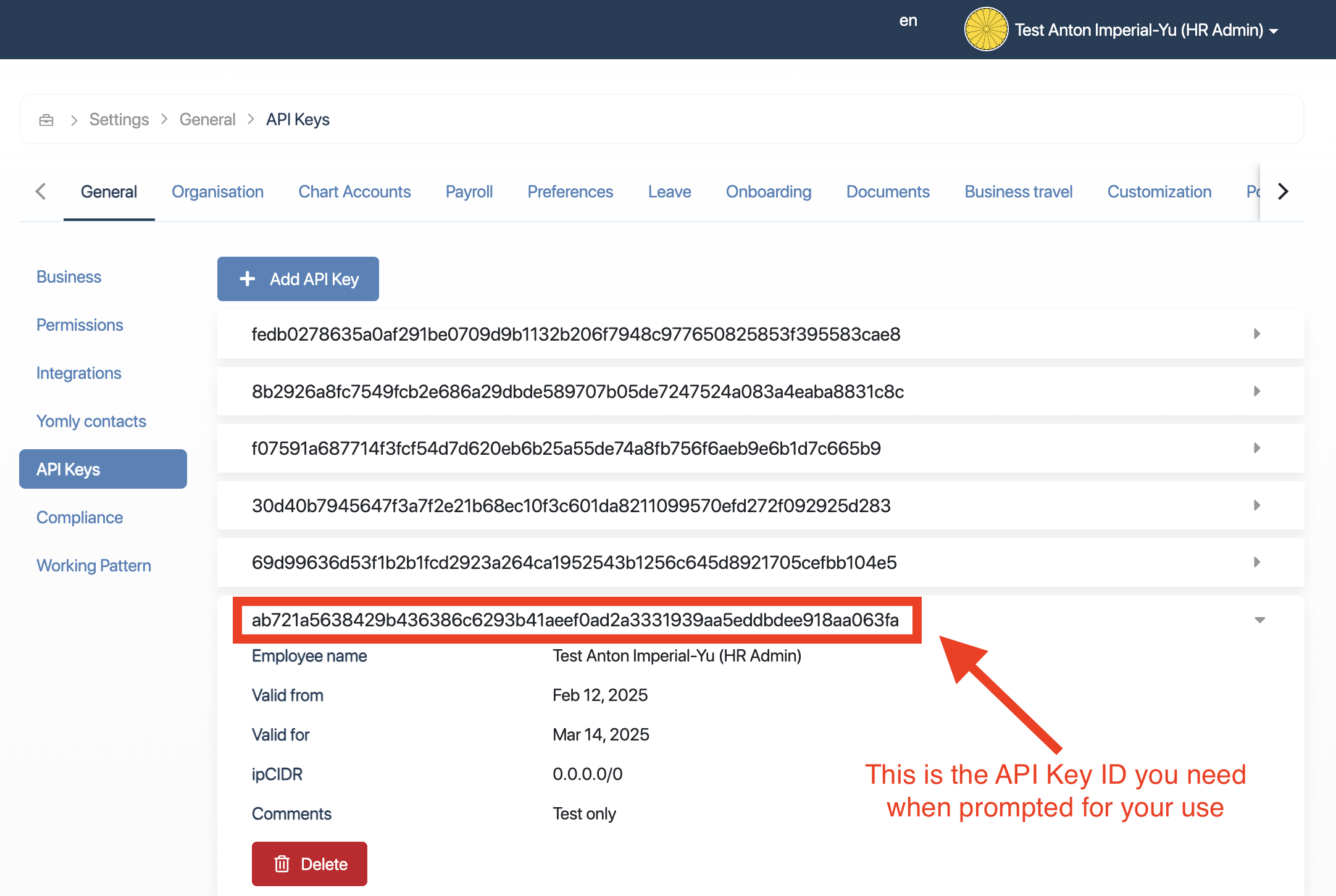Open user menu dropdown caret

[x=1274, y=31]
